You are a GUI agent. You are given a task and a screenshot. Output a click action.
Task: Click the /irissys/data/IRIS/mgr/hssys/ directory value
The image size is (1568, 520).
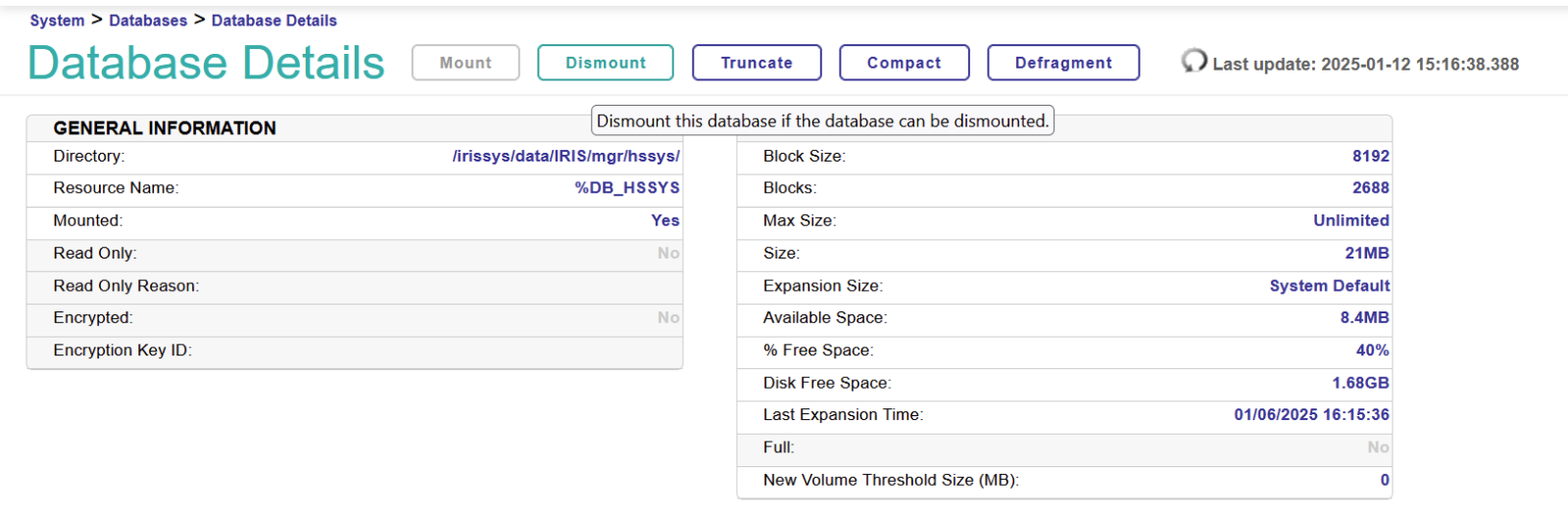(565, 157)
